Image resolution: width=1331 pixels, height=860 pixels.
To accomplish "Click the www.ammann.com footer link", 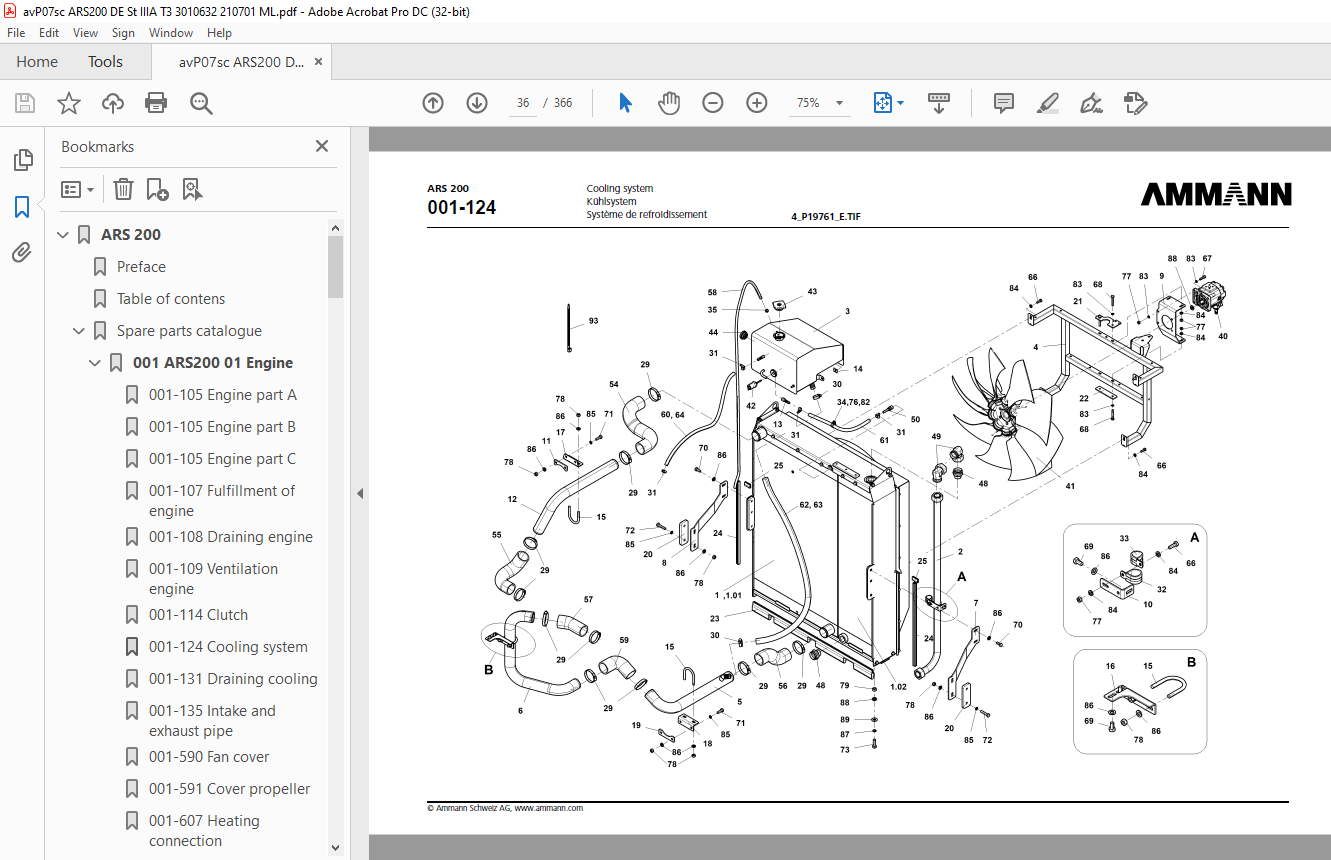I will pyautogui.click(x=549, y=808).
